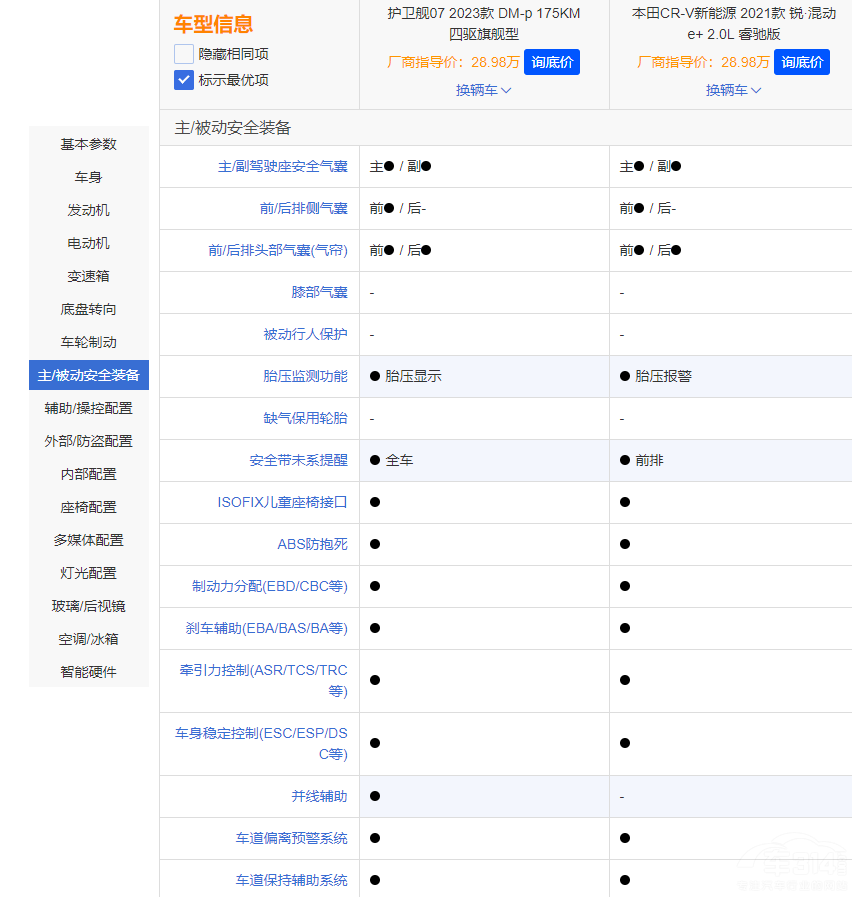Expand 换辆车 dropdown for 本田CR-V
852x897 pixels.
point(734,90)
